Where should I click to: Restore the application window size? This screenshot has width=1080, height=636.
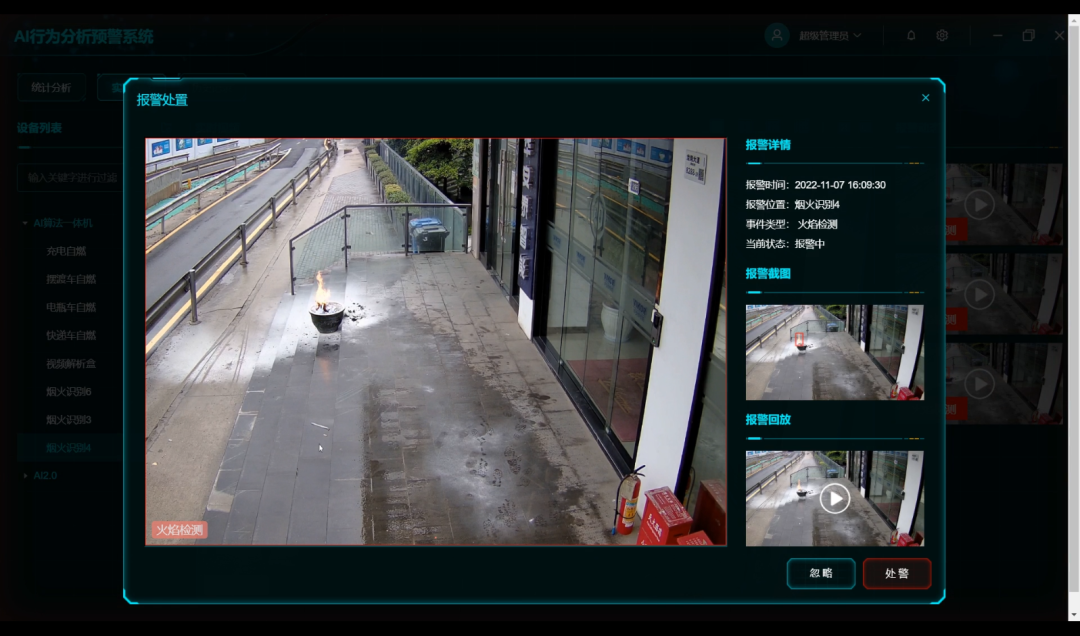click(x=1028, y=35)
